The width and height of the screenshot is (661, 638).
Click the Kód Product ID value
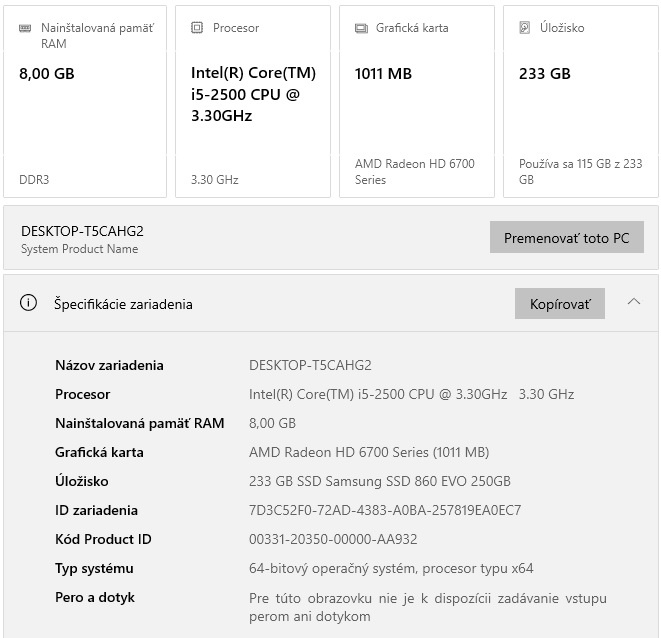(333, 539)
